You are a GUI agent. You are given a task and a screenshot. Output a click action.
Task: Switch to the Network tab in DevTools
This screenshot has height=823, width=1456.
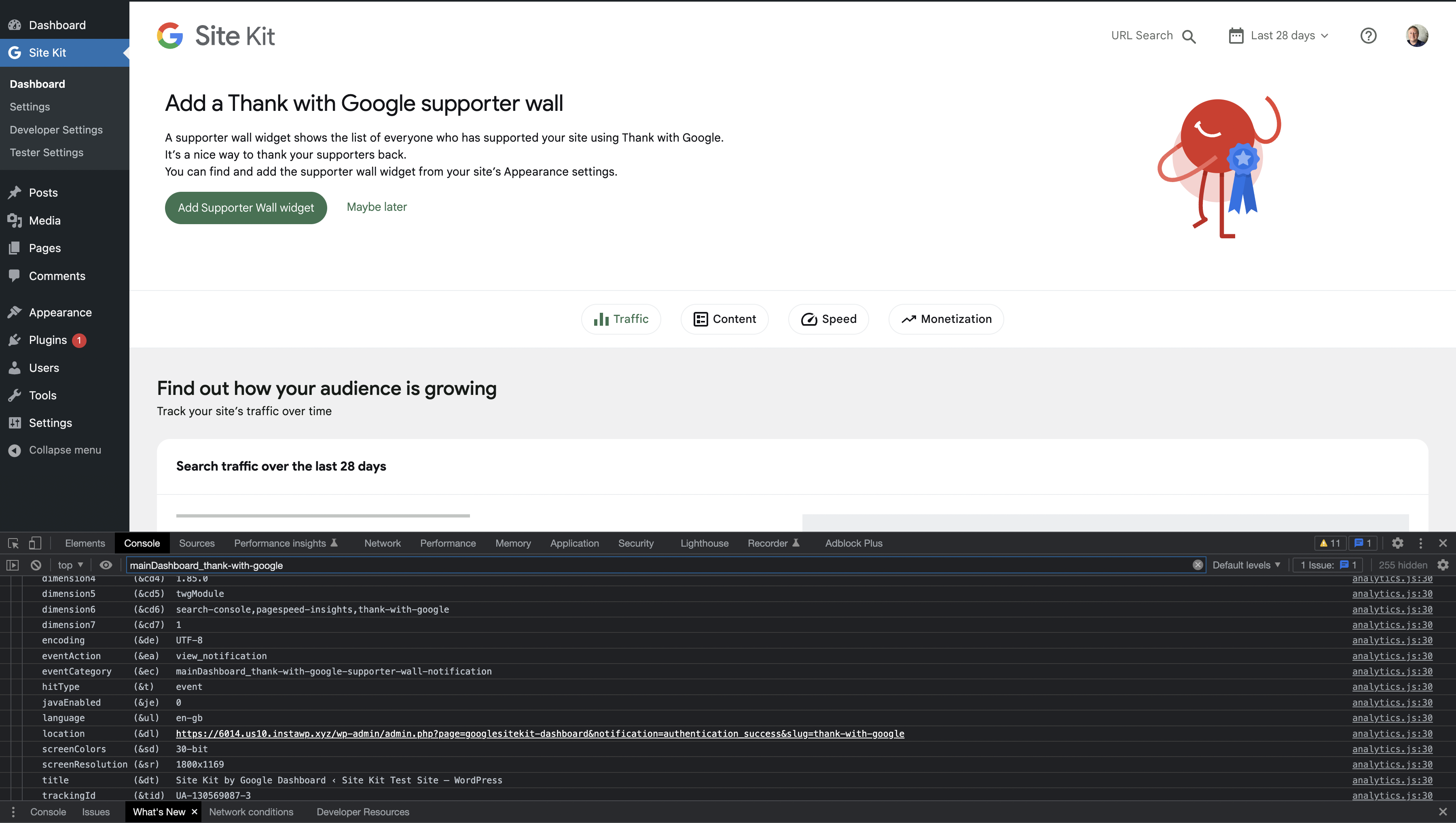[x=382, y=543]
